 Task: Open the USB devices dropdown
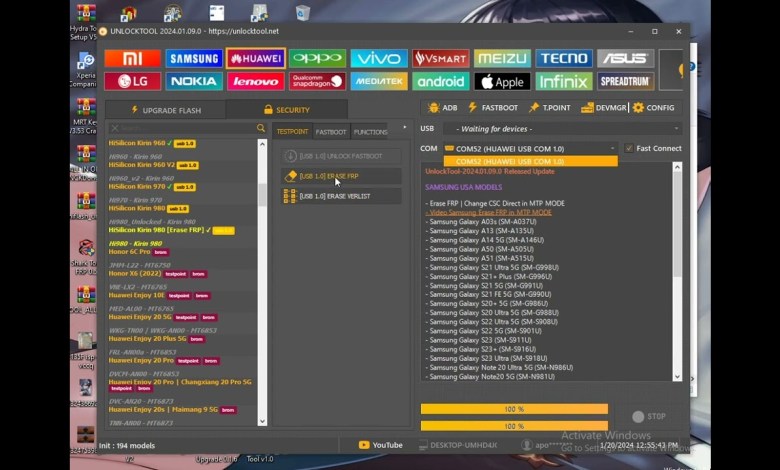click(563, 129)
